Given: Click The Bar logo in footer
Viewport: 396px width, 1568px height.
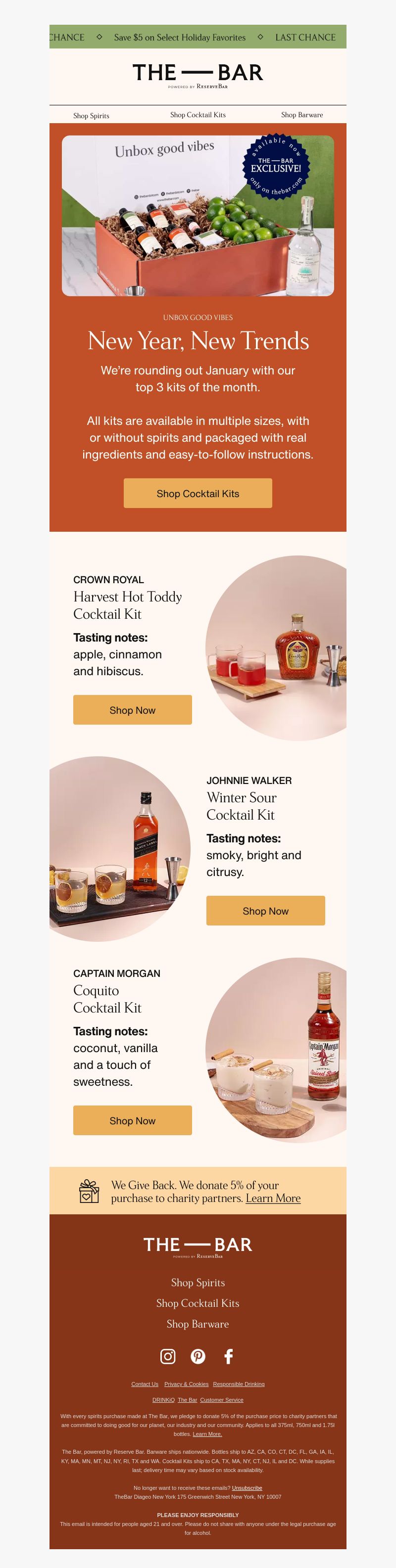Looking at the screenshot, I should 198,1246.
